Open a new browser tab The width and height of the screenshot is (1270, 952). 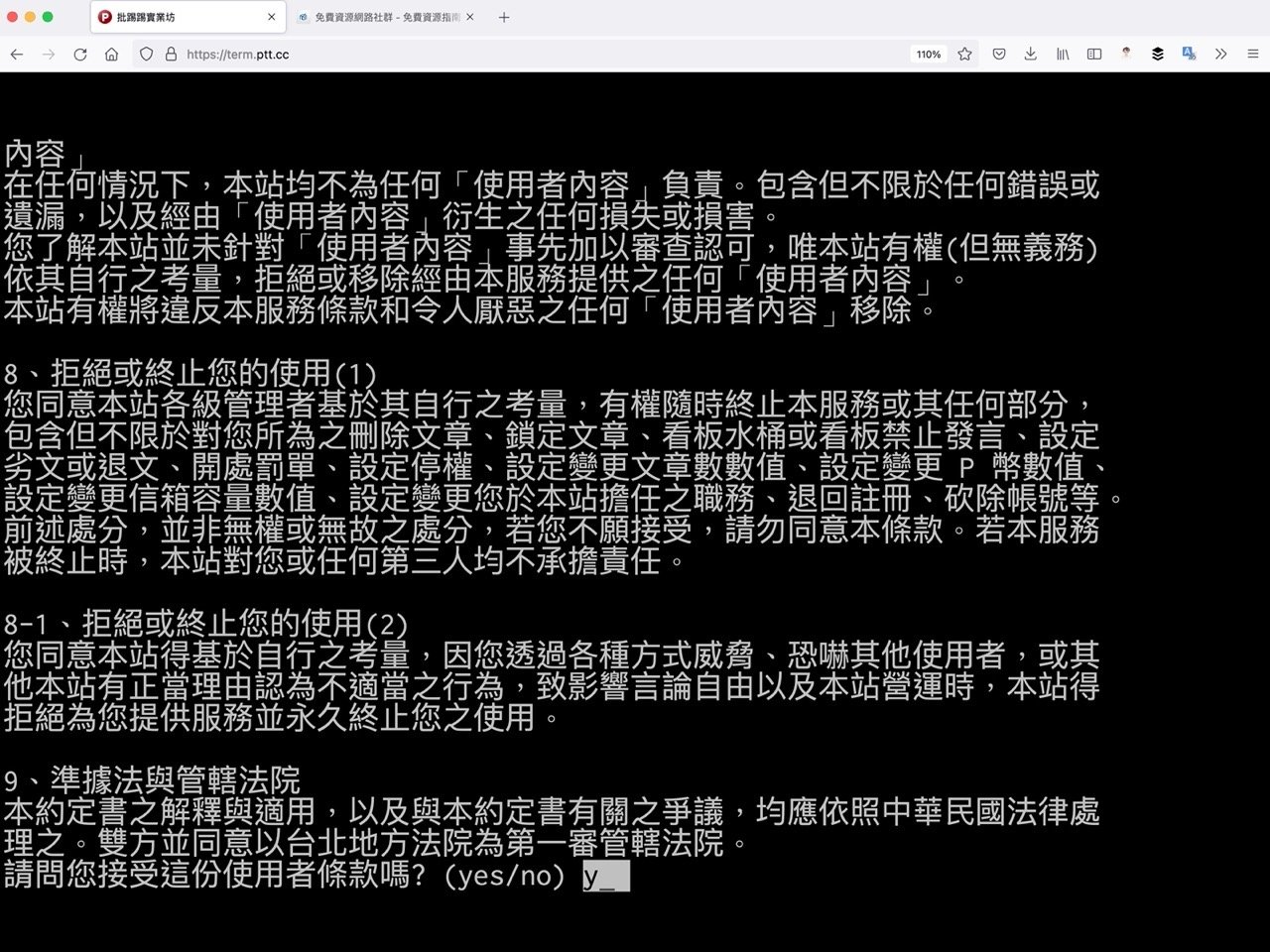(504, 17)
